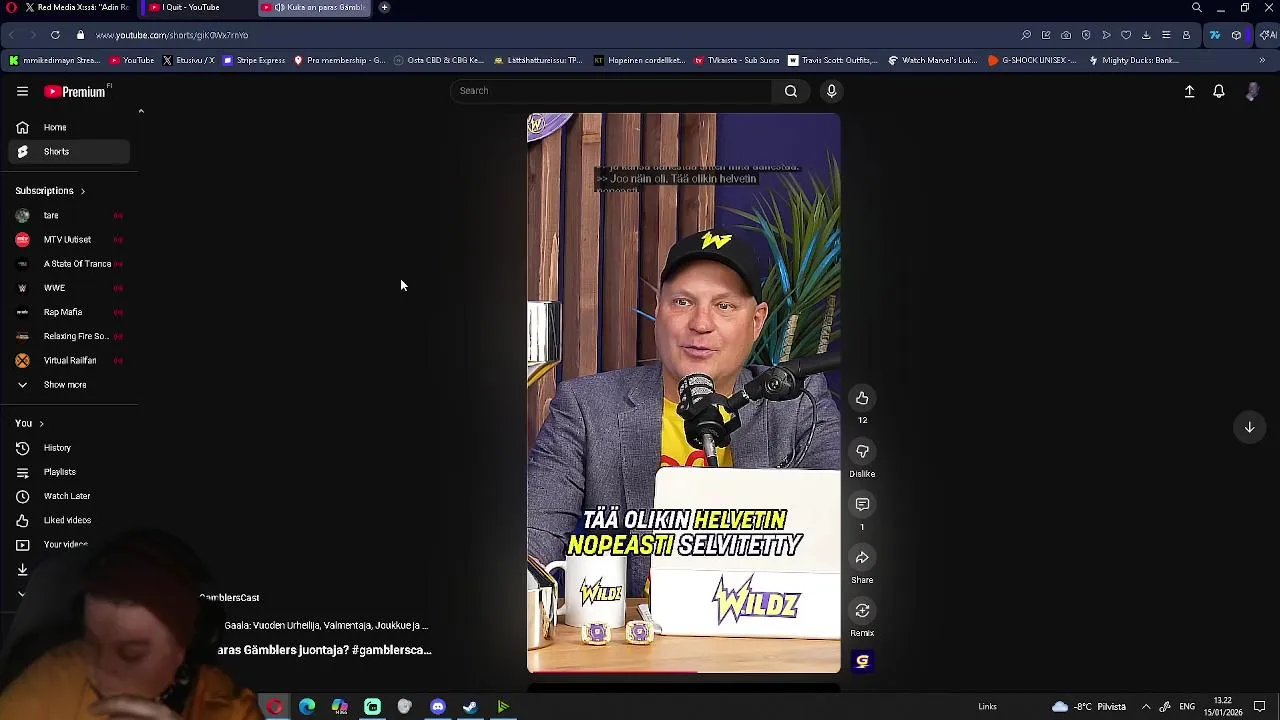
Task: Start voice search with microphone
Action: coord(831,91)
